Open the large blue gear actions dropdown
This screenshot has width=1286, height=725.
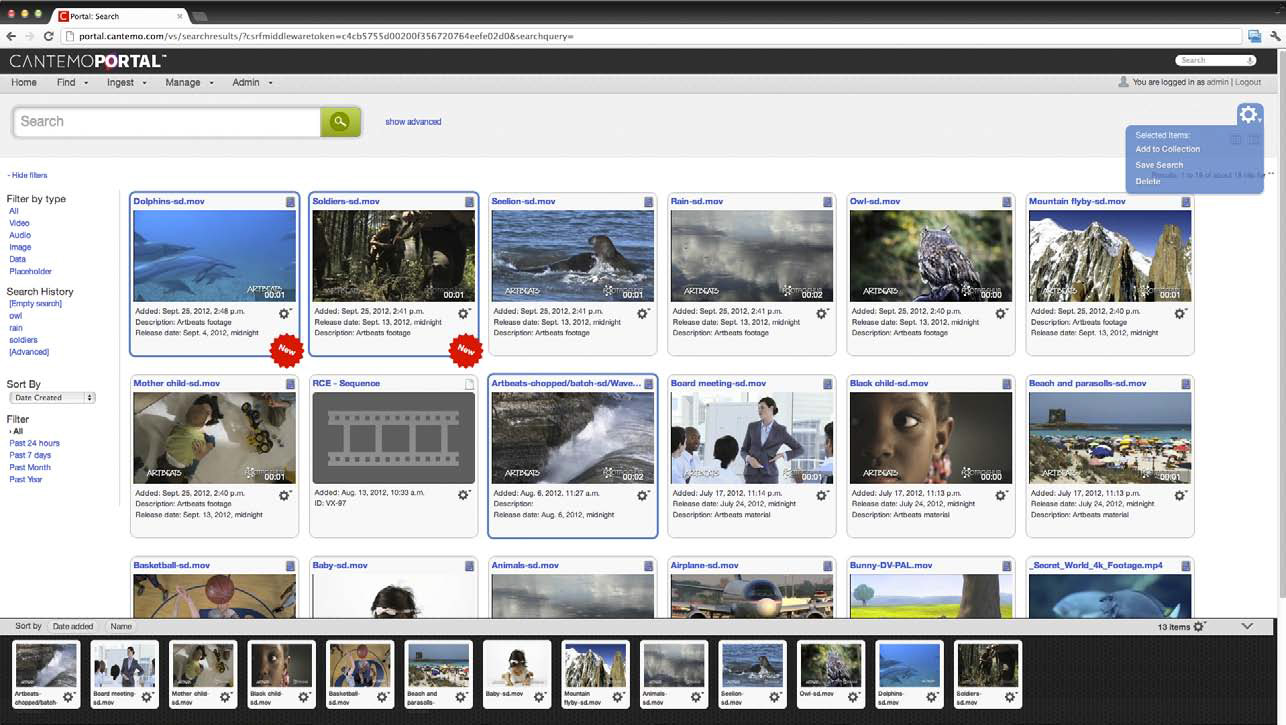point(1250,115)
